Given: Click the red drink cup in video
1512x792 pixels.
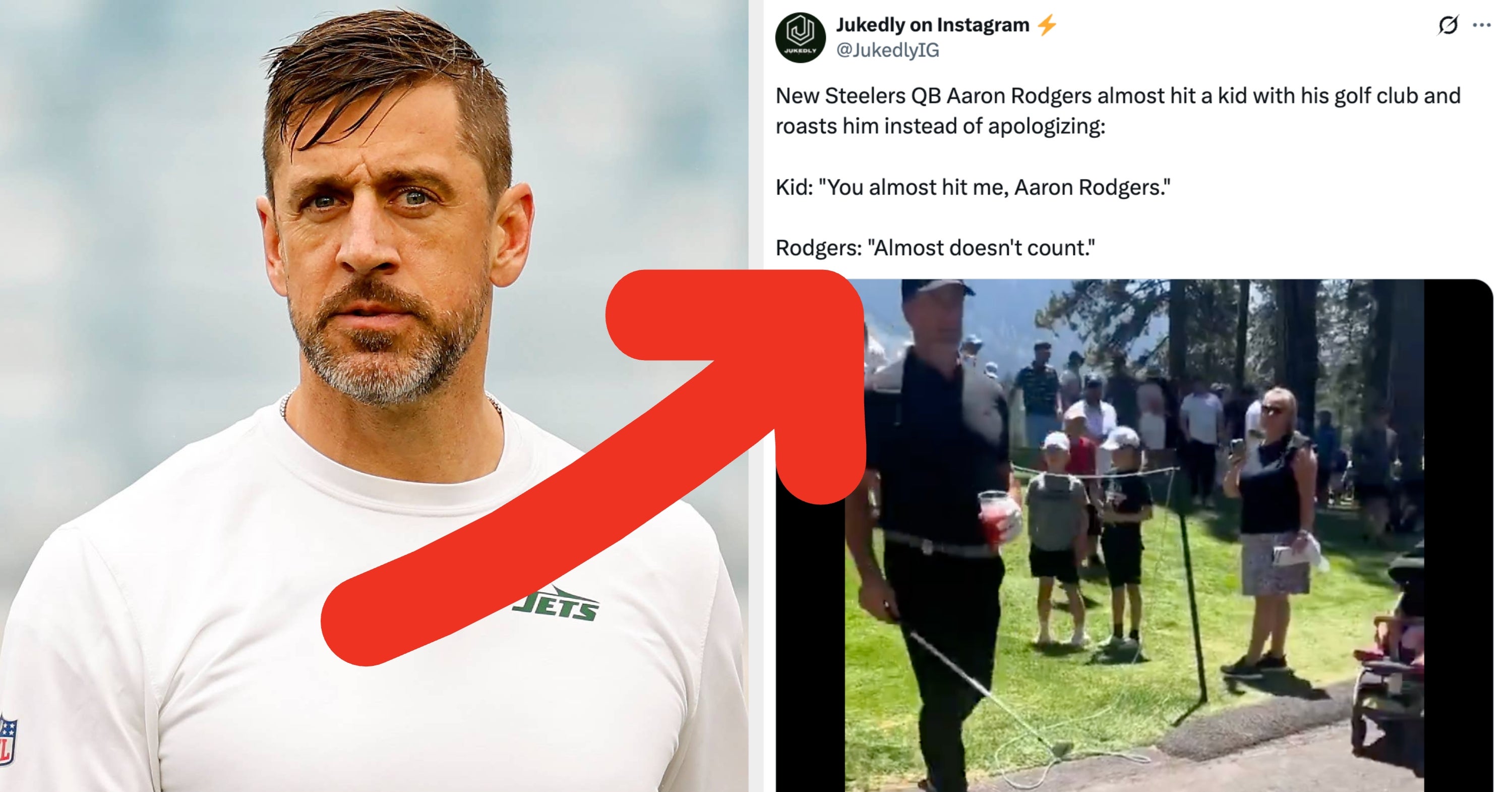Looking at the screenshot, I should click(x=994, y=517).
